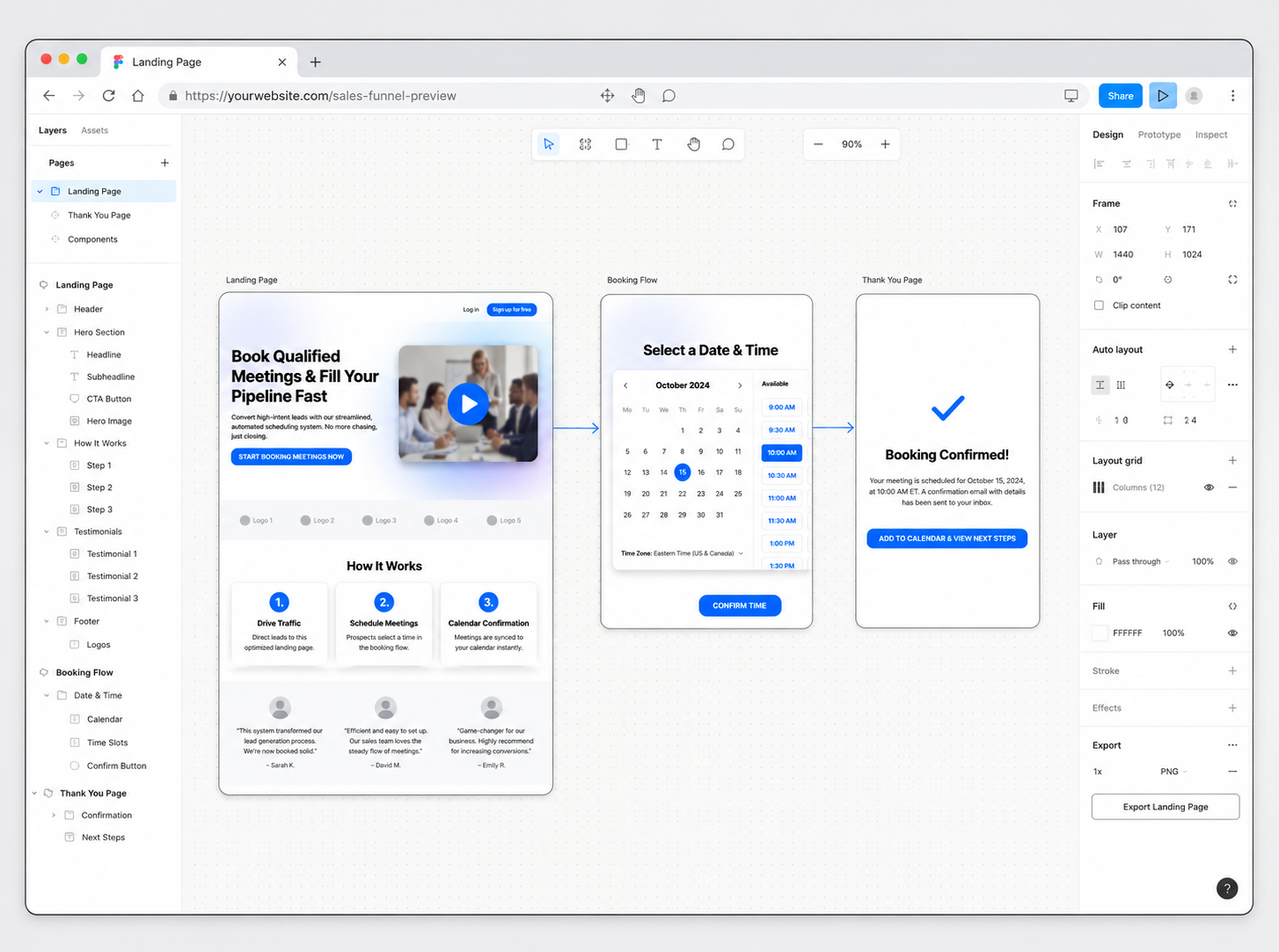Click Add to Calendar & View Next Steps
The image size is (1279, 952).
click(x=946, y=538)
